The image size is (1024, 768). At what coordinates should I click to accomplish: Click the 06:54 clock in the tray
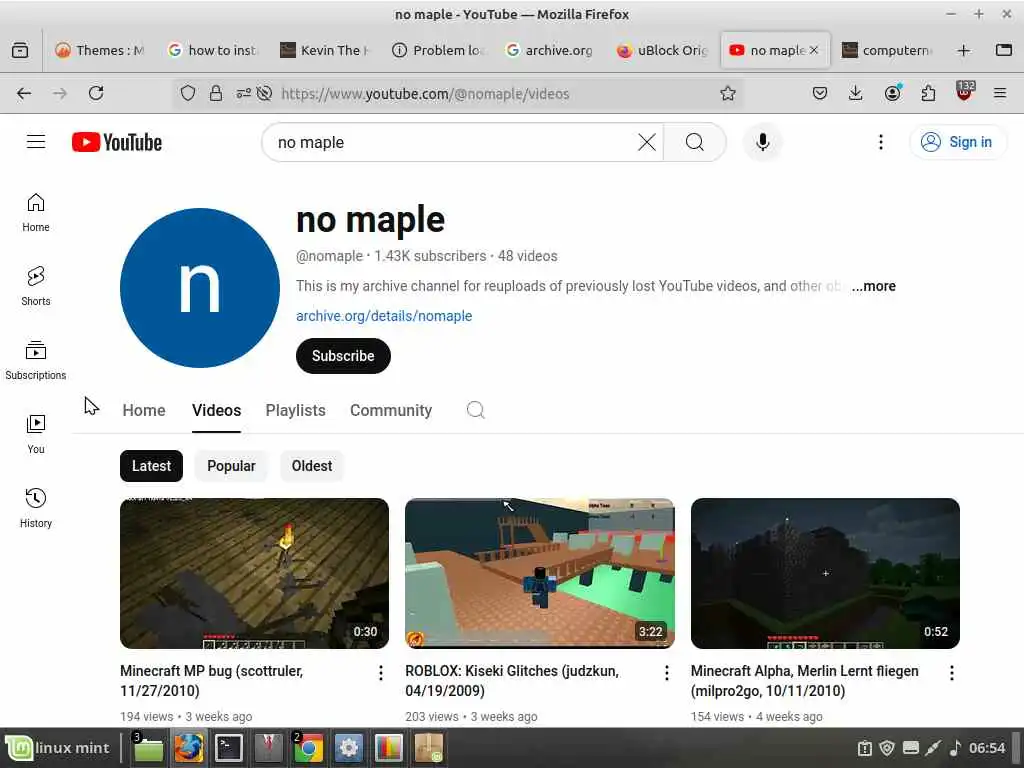click(987, 748)
